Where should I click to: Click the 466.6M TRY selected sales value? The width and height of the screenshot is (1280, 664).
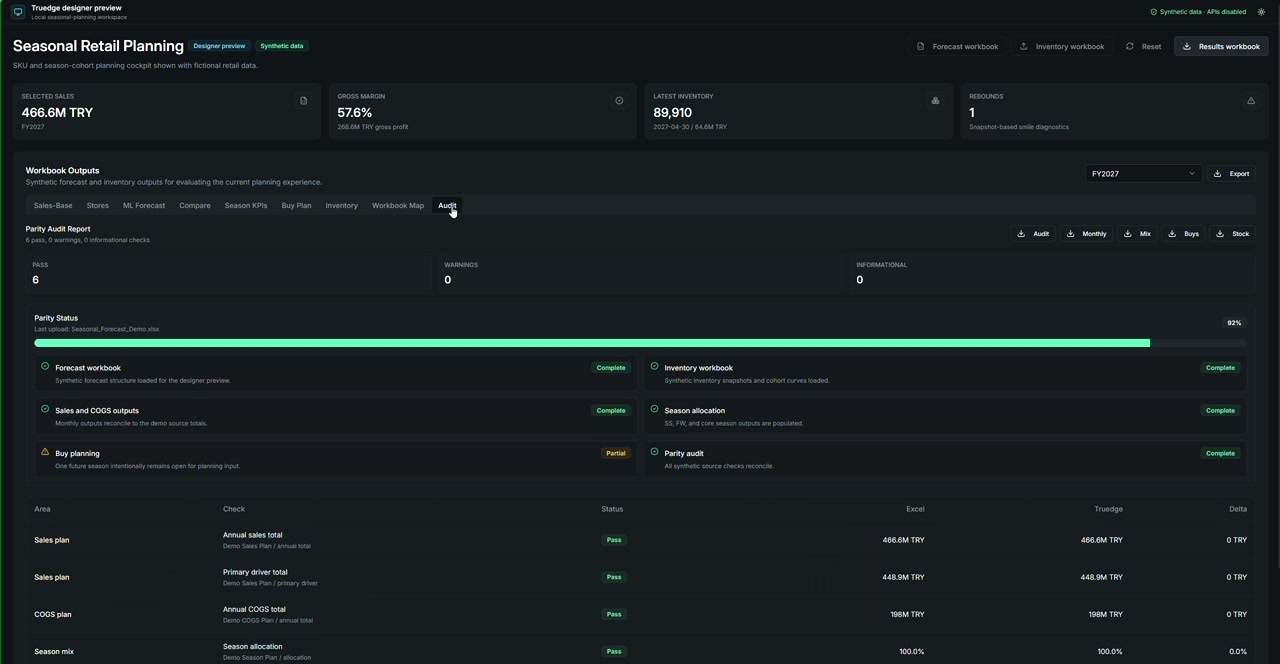tap(57, 113)
